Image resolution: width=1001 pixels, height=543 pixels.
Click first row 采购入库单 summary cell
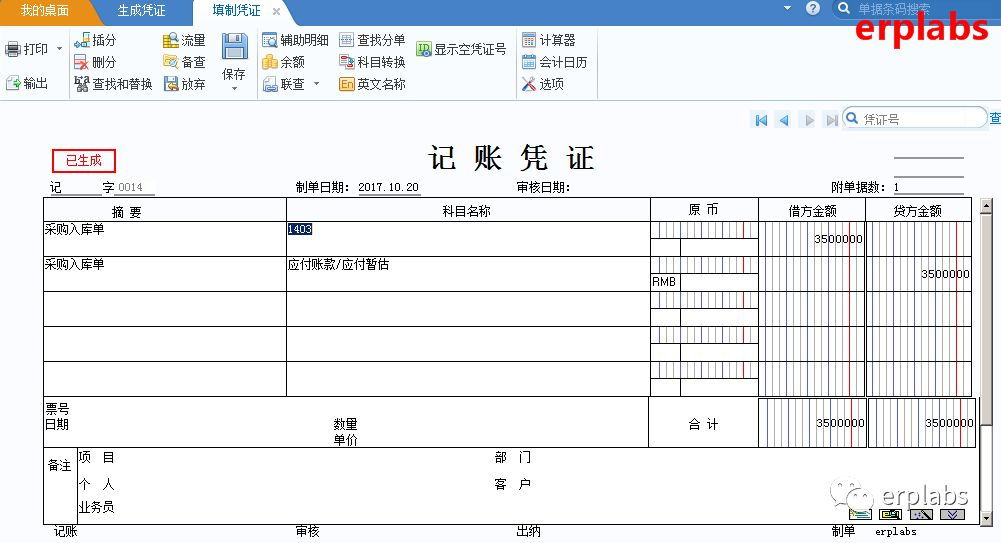click(165, 239)
